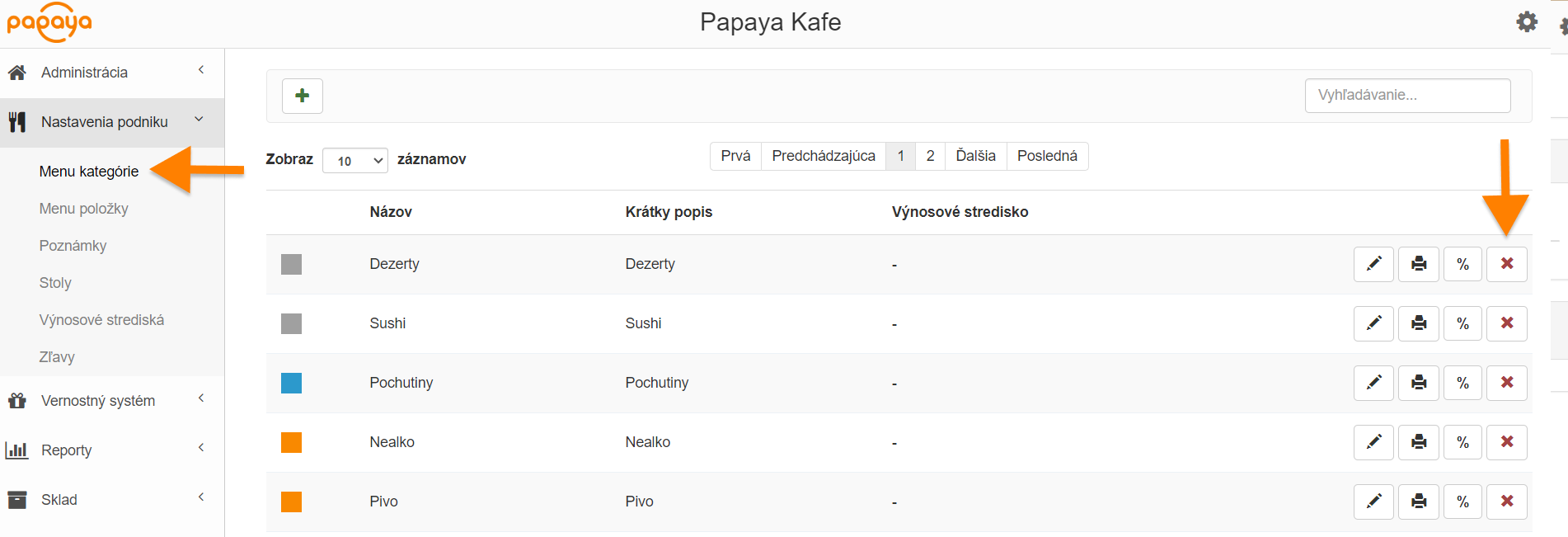The width and height of the screenshot is (1568, 537).
Task: Expand the Vernostný systém menu
Action: click(111, 401)
